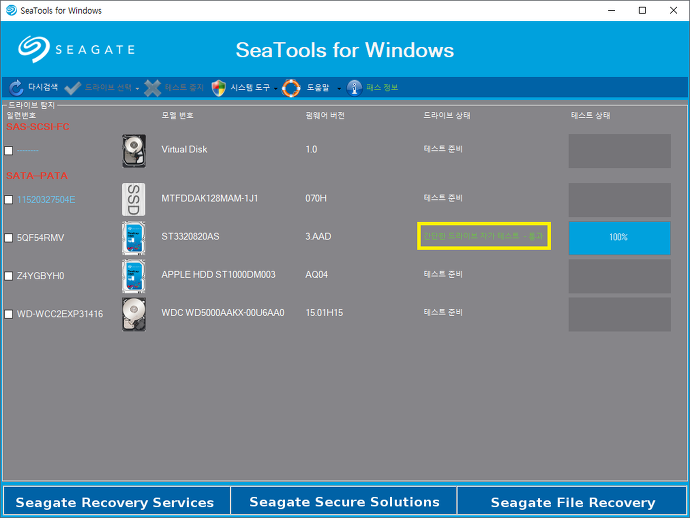690x518 pixels.
Task: Click the 11520327504E serial number link
Action: point(46,200)
